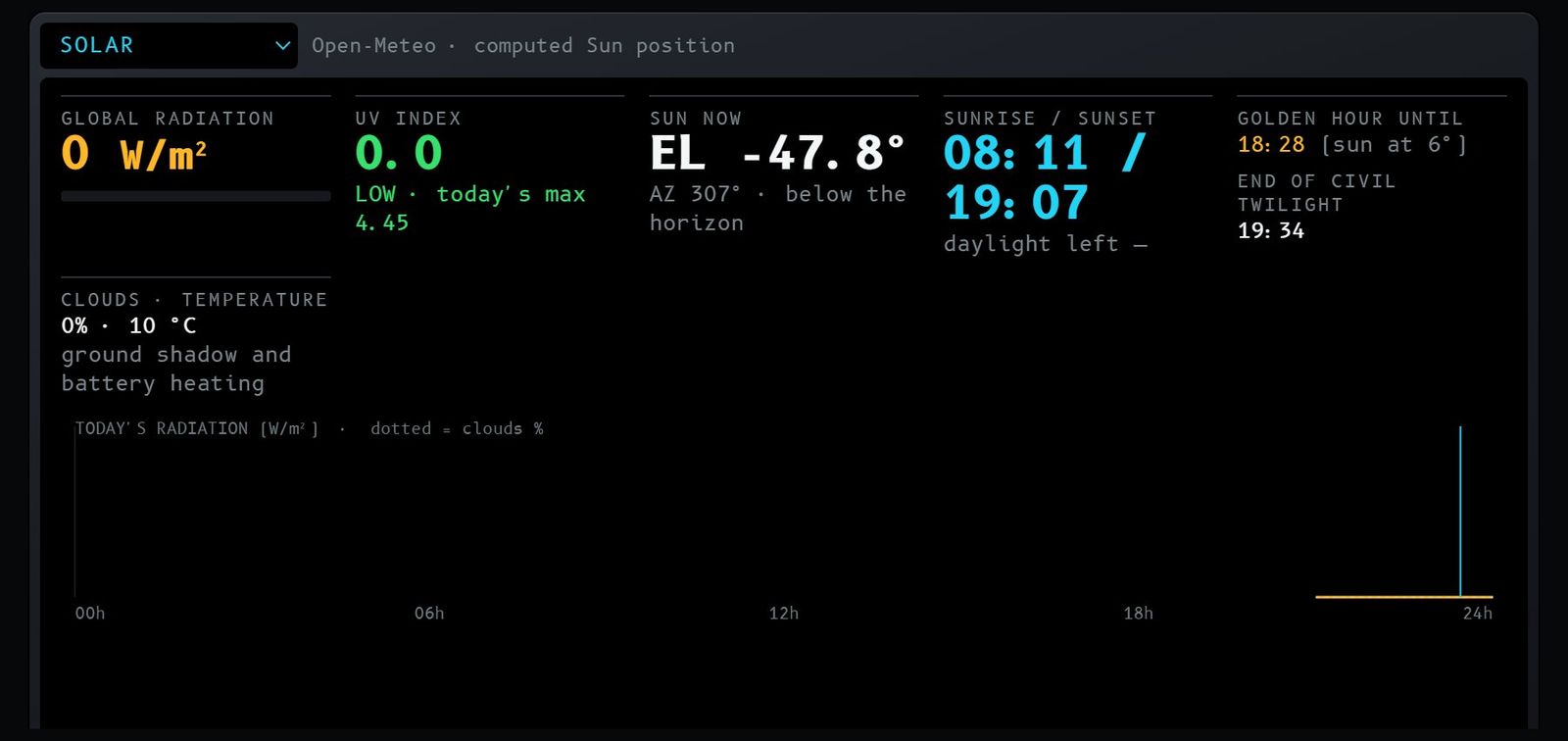Click the 18h axis label

(1138, 614)
